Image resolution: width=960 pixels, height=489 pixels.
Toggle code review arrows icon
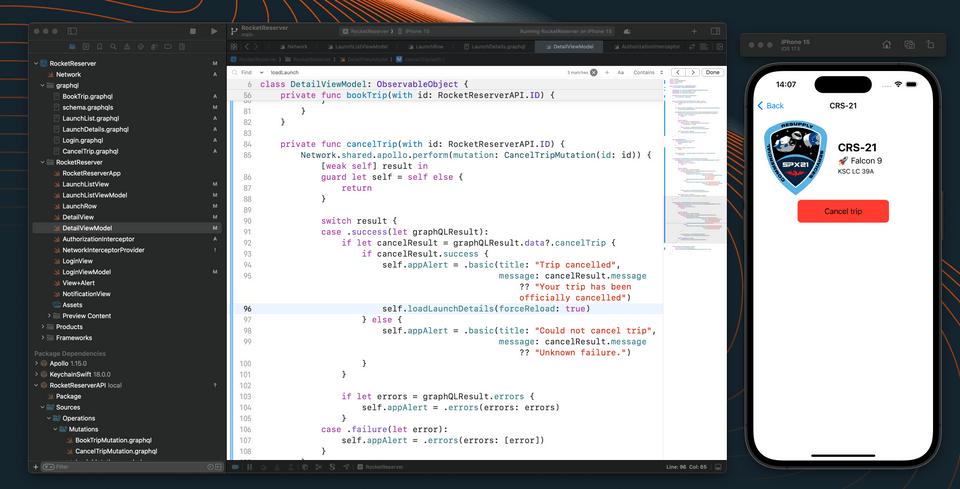pos(692,47)
